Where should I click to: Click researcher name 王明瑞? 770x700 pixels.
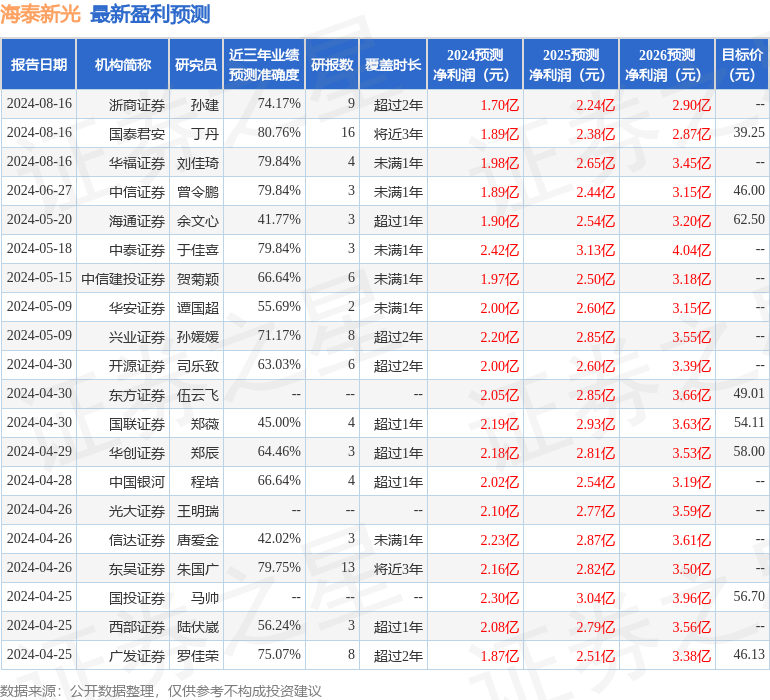pos(198,510)
